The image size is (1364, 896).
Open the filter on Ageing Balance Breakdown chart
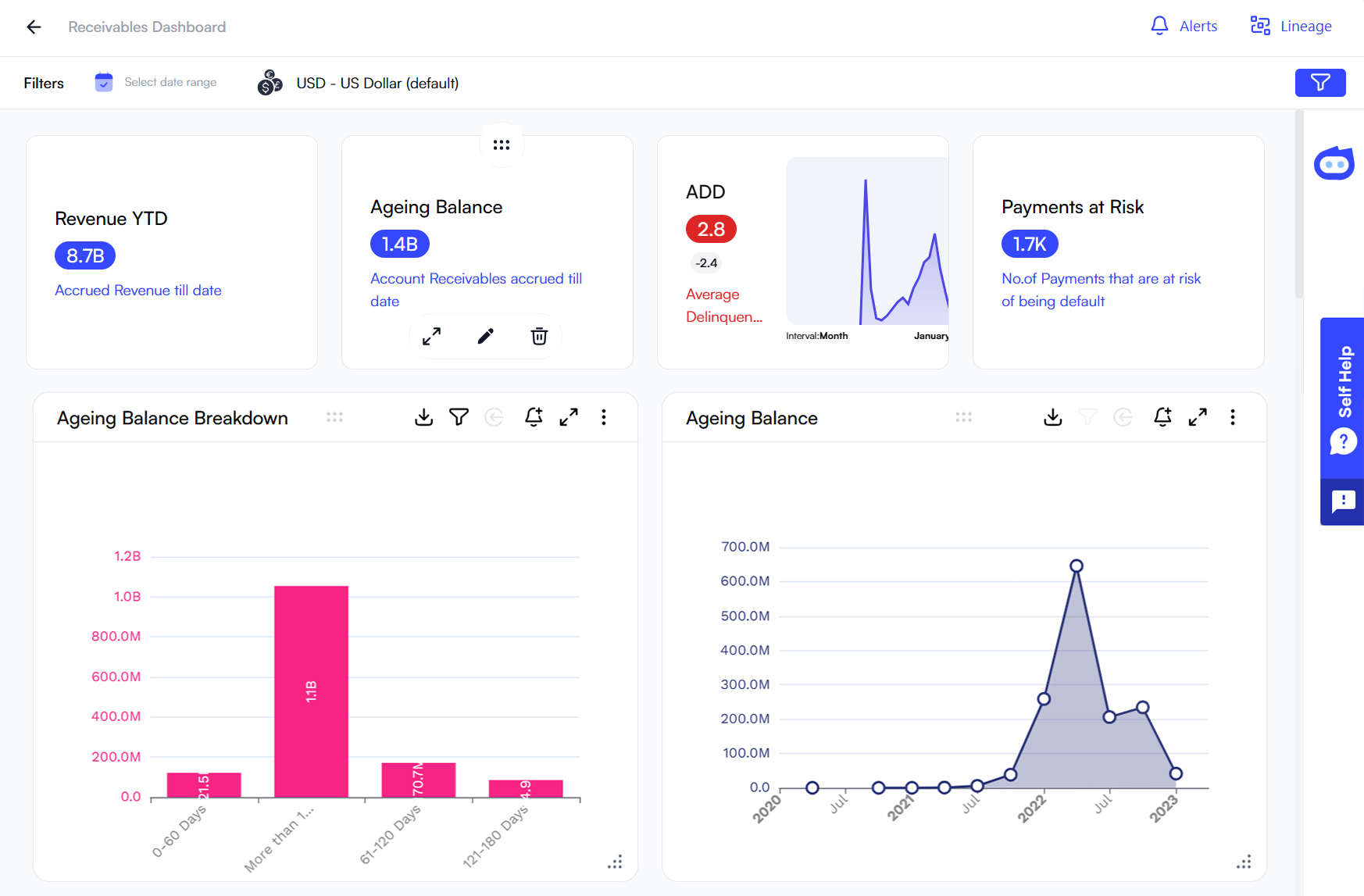coord(459,417)
